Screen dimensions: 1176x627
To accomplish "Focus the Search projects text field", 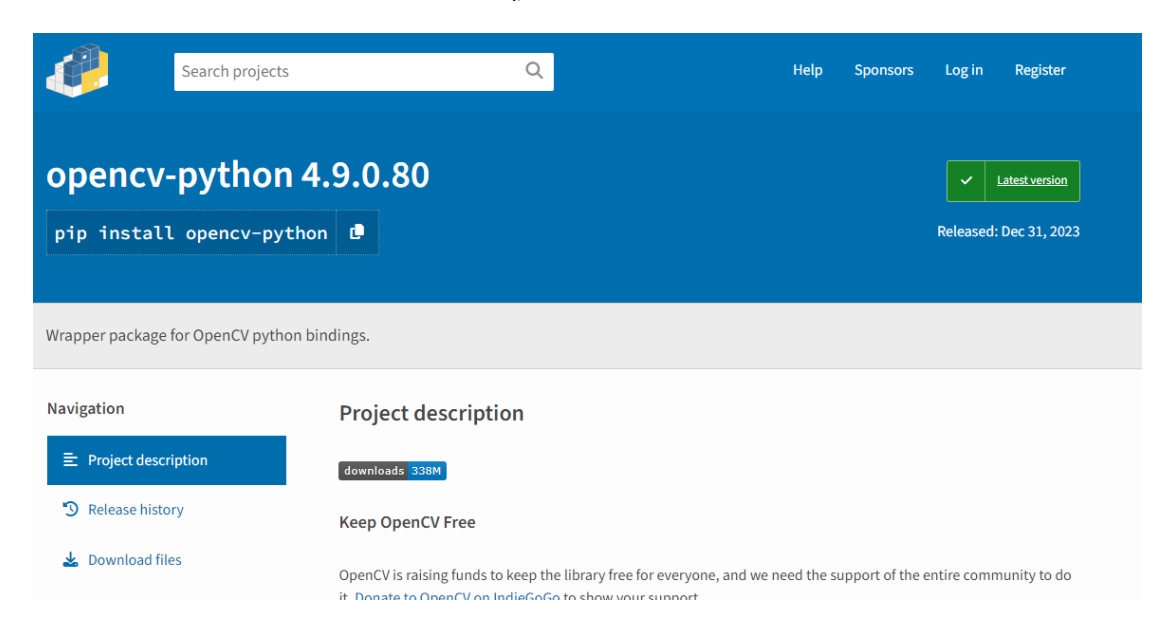I will click(x=345, y=71).
